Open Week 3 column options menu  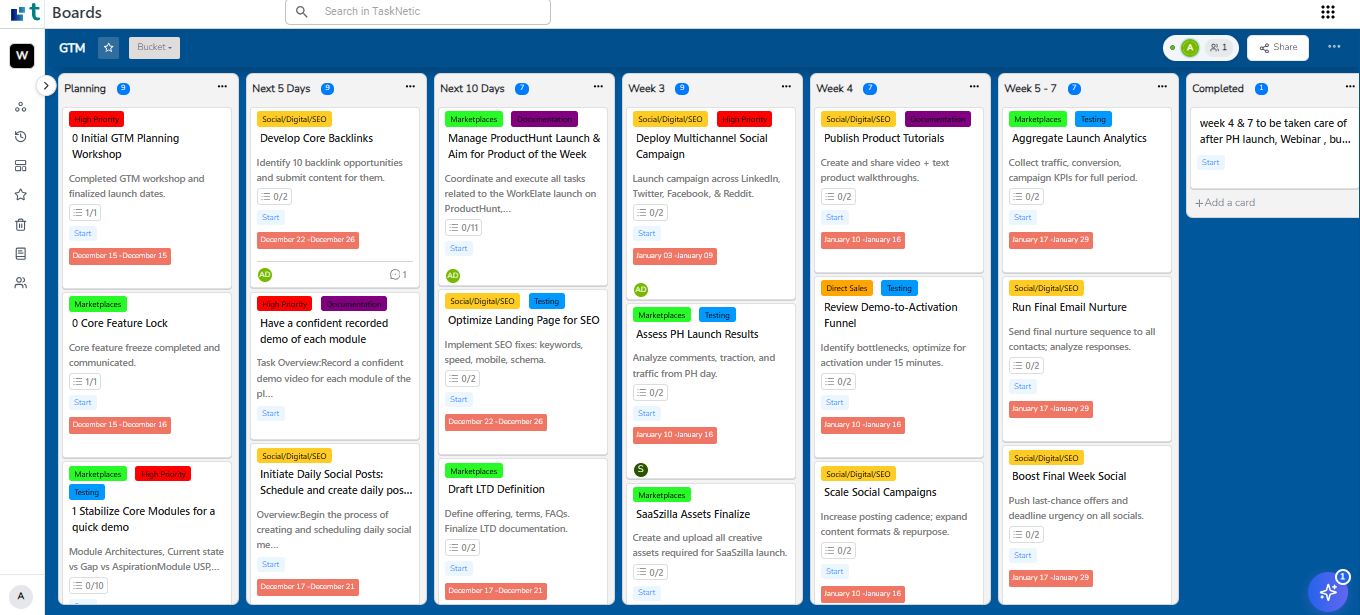tap(787, 87)
